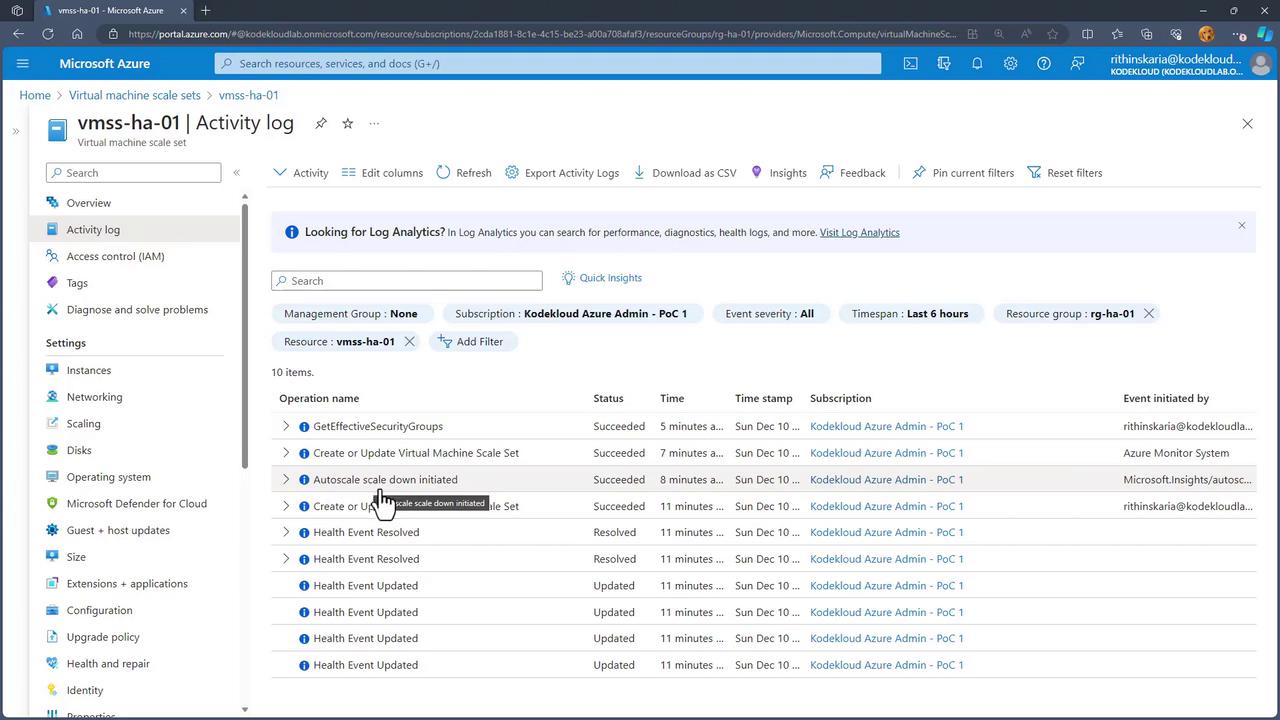Remove the Resource group rg-ha-01 filter
This screenshot has width=1280, height=720.
click(x=1149, y=313)
